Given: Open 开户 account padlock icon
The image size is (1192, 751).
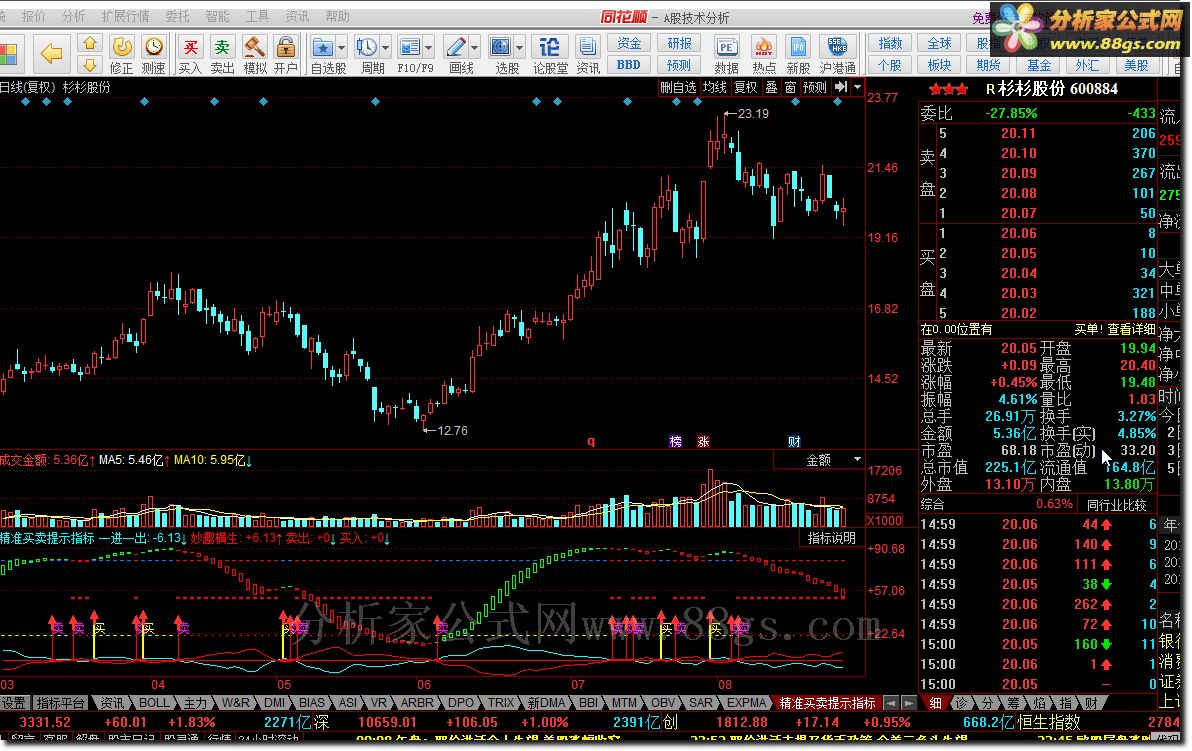Looking at the screenshot, I should click(286, 47).
